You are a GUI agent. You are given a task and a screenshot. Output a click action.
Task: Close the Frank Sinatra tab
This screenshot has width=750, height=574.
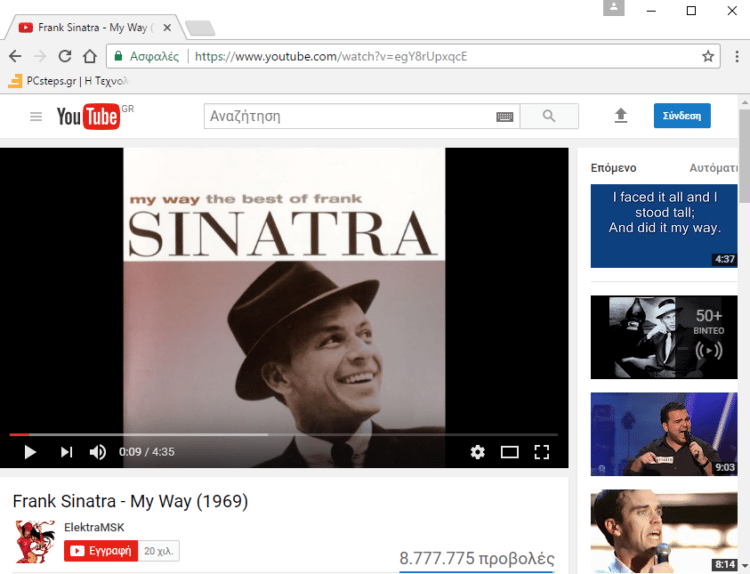point(167,28)
